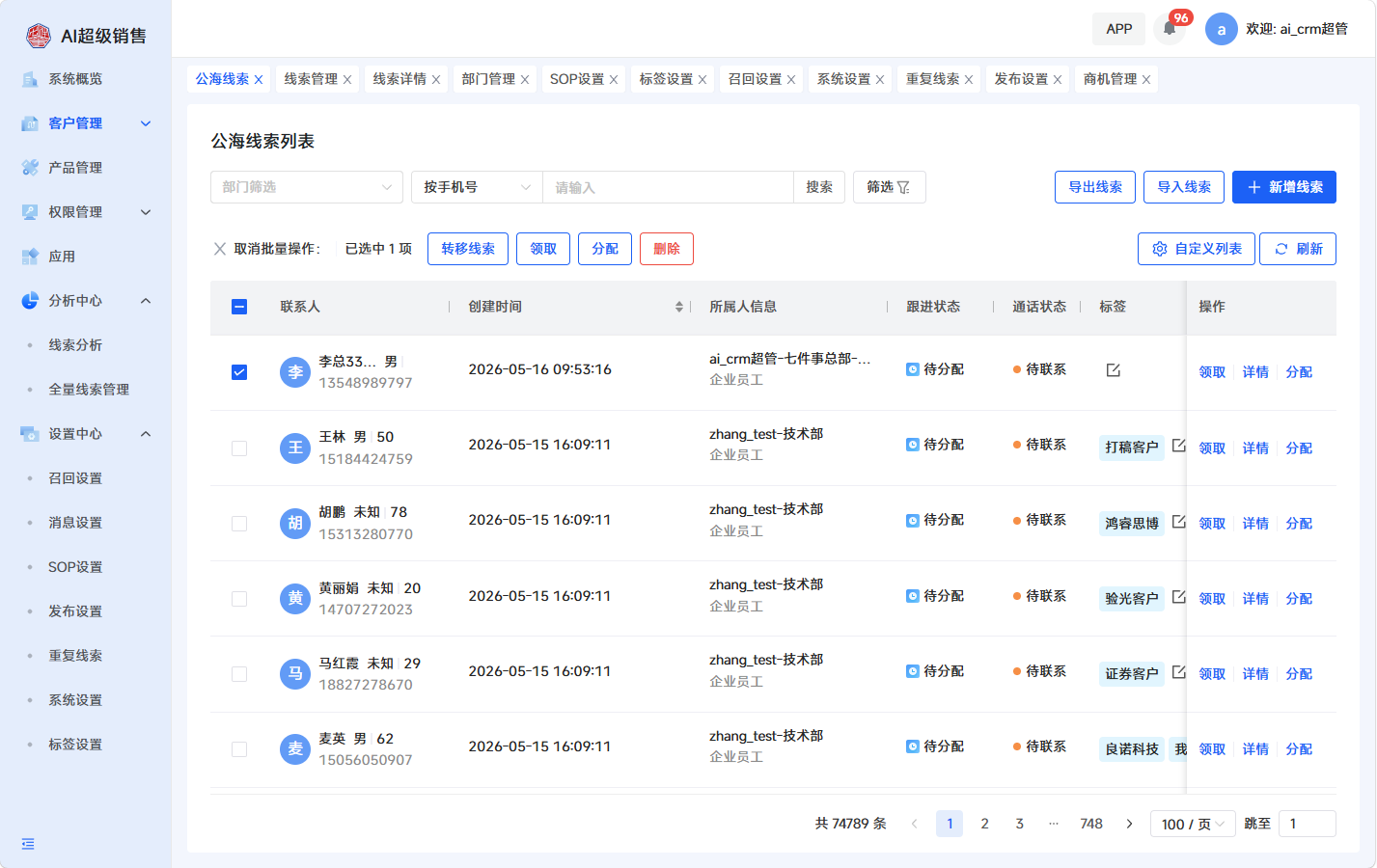Open the 按手机号 search type dropdown
This screenshot has height=868, width=1377.
[x=477, y=187]
